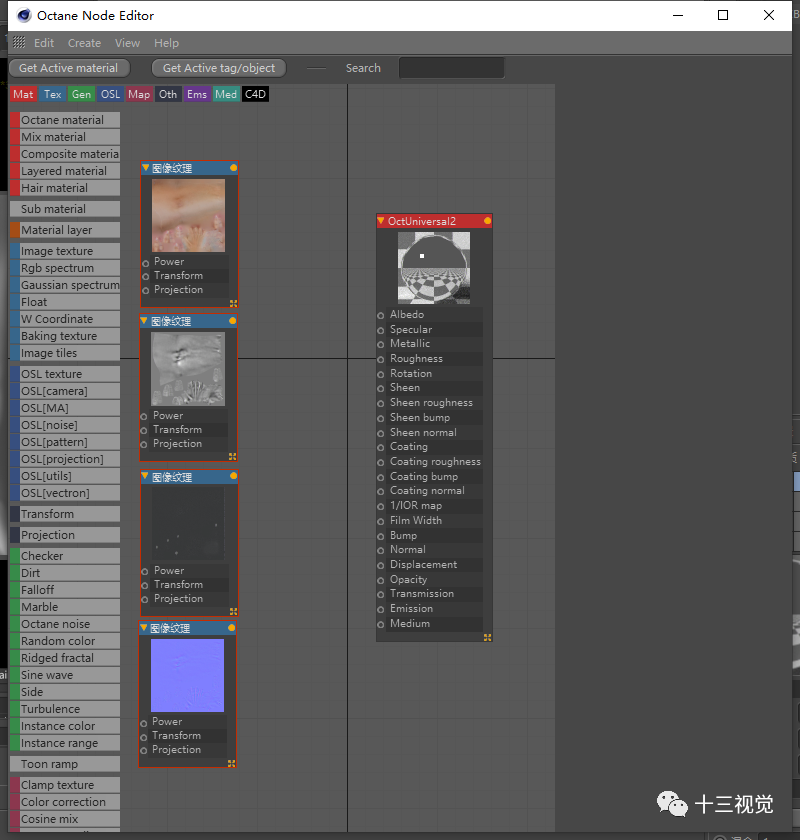Click the OctUniversal2 output dot
Image resolution: width=800 pixels, height=840 pixels.
pyautogui.click(x=487, y=221)
